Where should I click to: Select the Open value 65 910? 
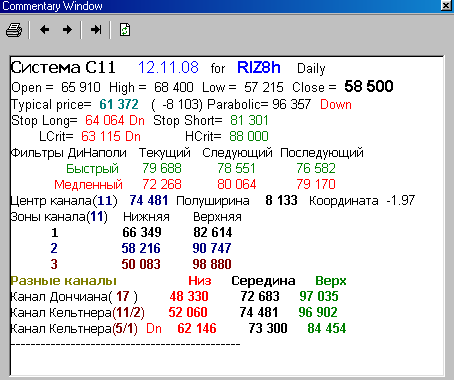coord(81,87)
